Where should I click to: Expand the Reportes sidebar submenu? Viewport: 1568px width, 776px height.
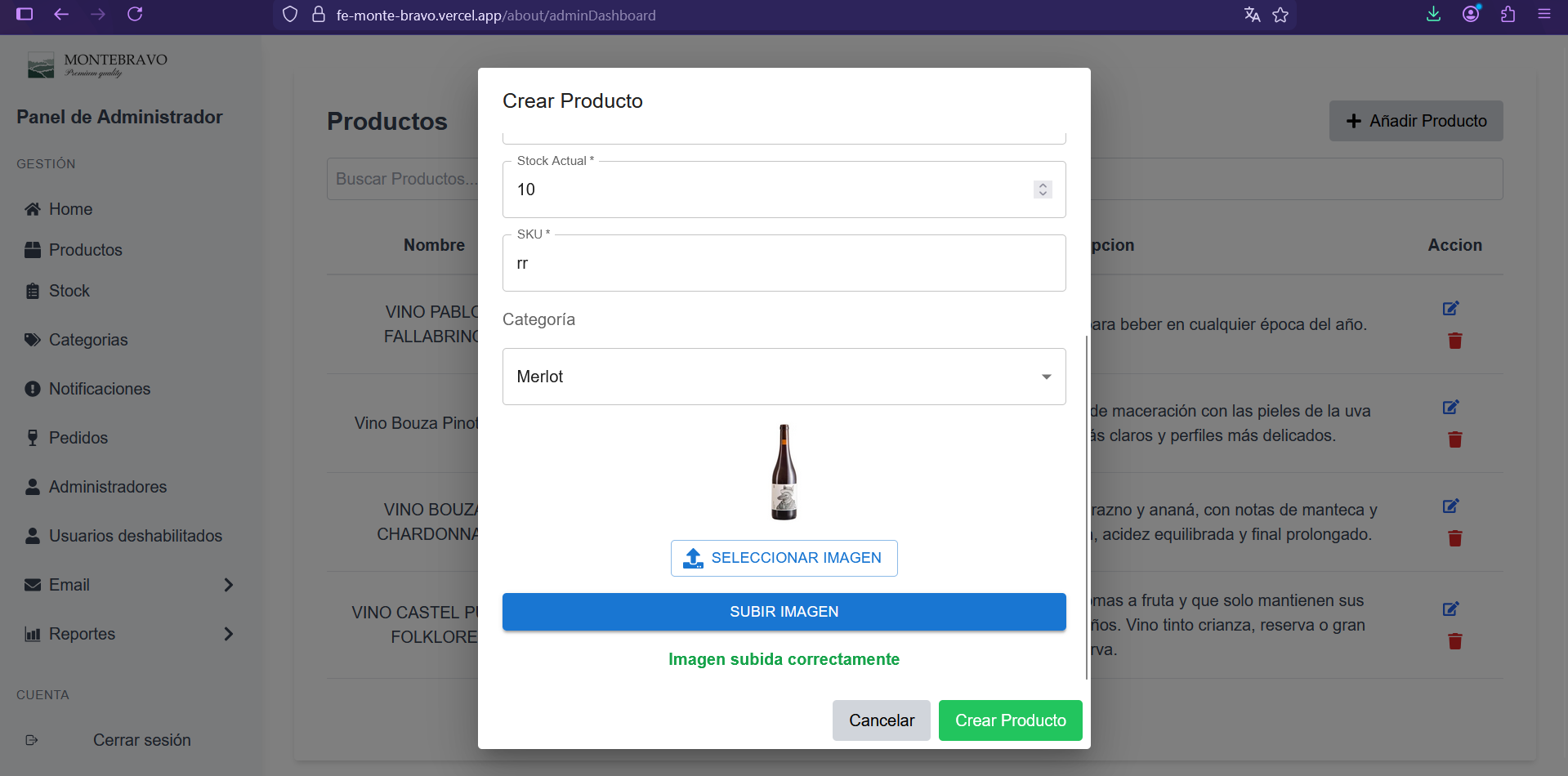(229, 634)
